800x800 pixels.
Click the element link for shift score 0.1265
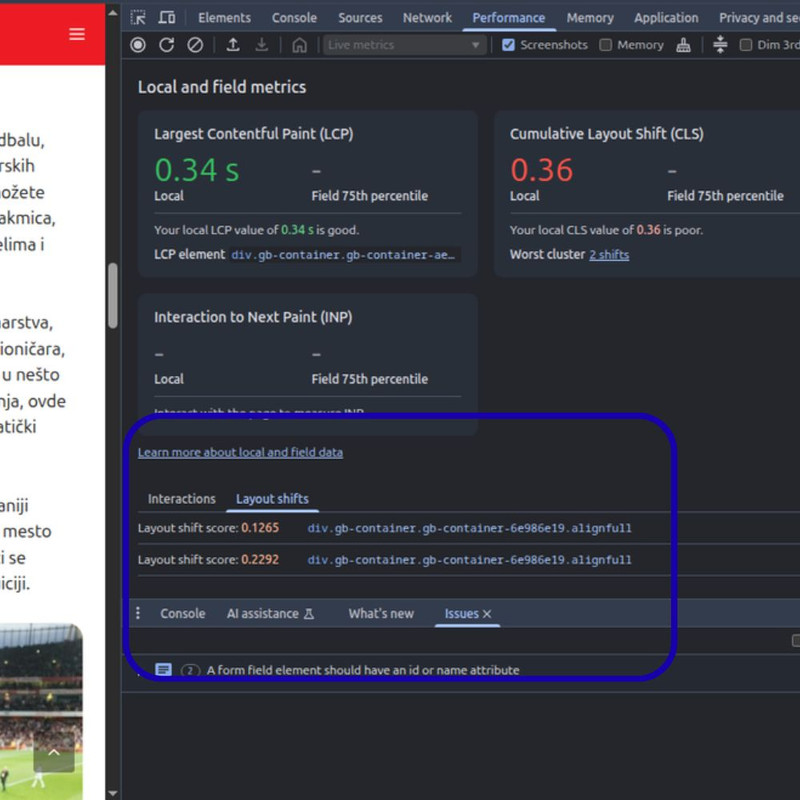pyautogui.click(x=469, y=528)
